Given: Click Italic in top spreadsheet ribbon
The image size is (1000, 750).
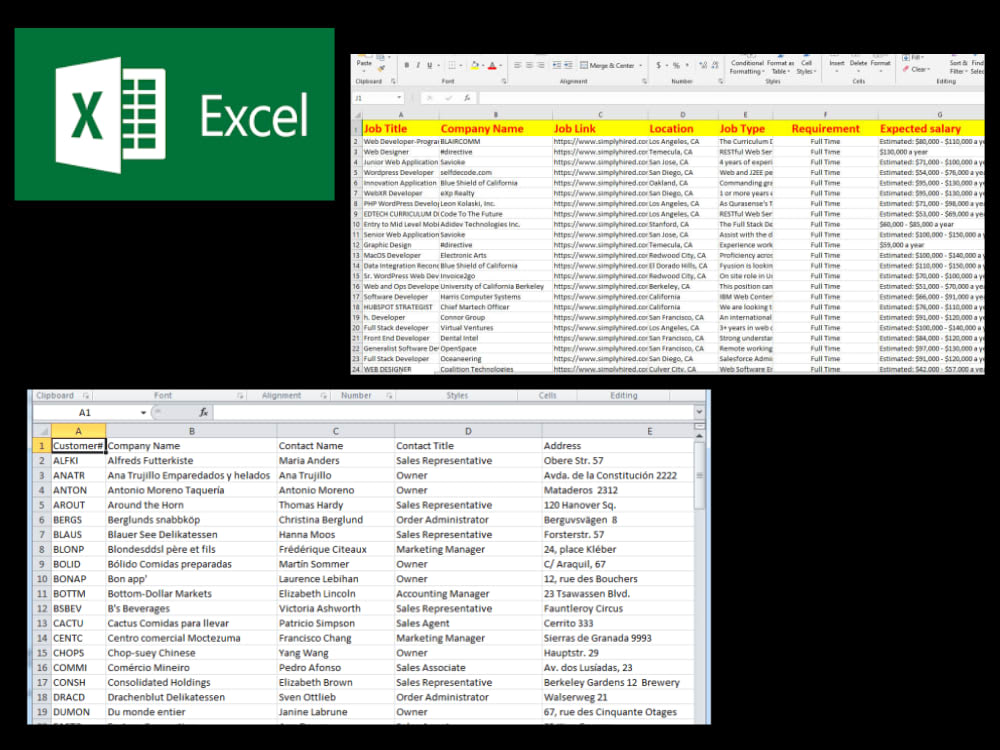Looking at the screenshot, I should pos(418,65).
